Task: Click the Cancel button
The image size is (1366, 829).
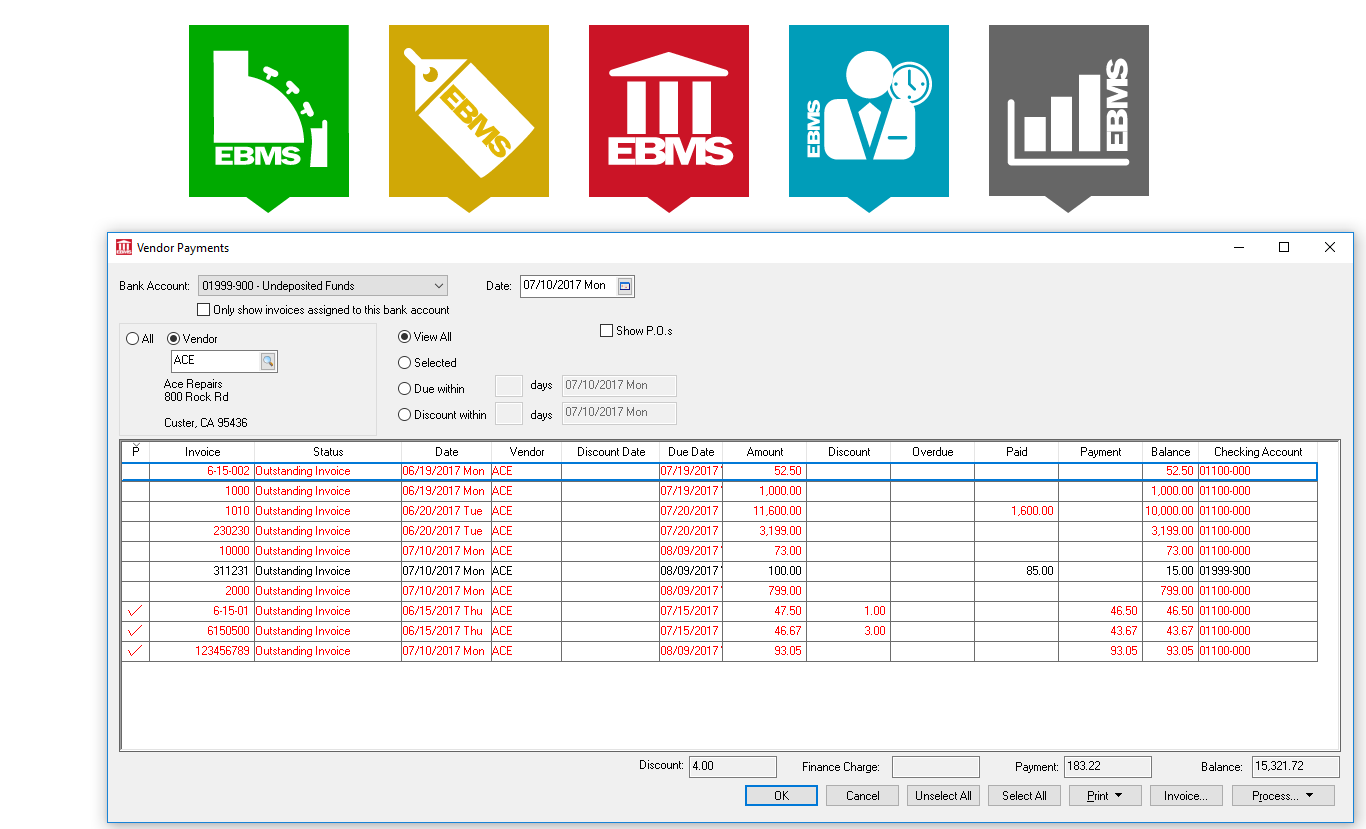Action: [862, 796]
